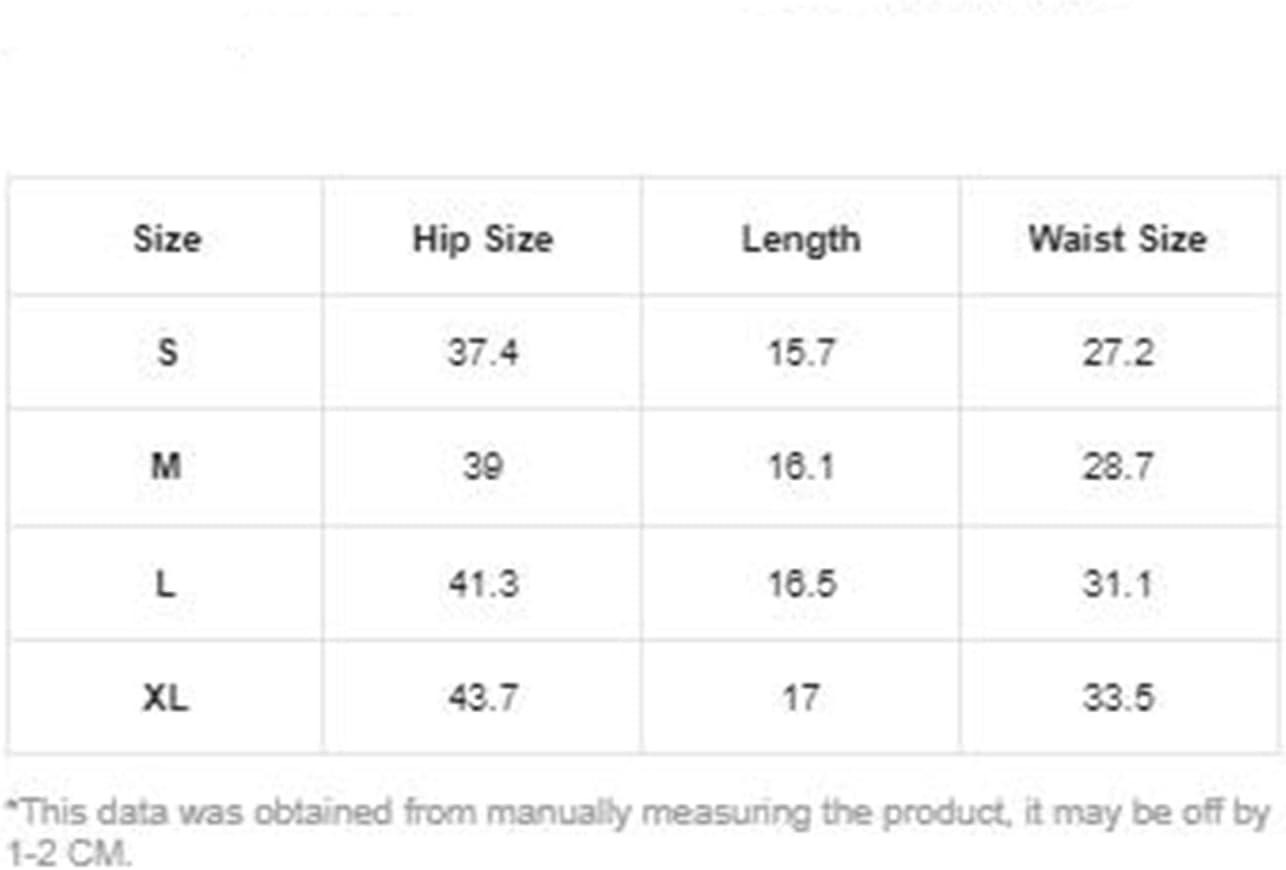Click the Hip Size column header
Viewport: 1286px width, 870px height.
(x=482, y=239)
